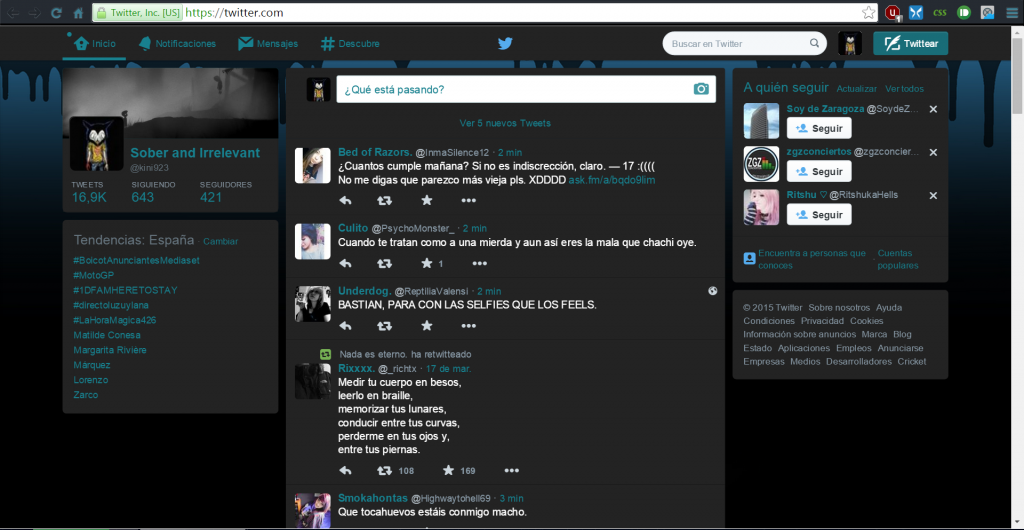
Task: Open more options on Culito's tweet
Action: (479, 264)
